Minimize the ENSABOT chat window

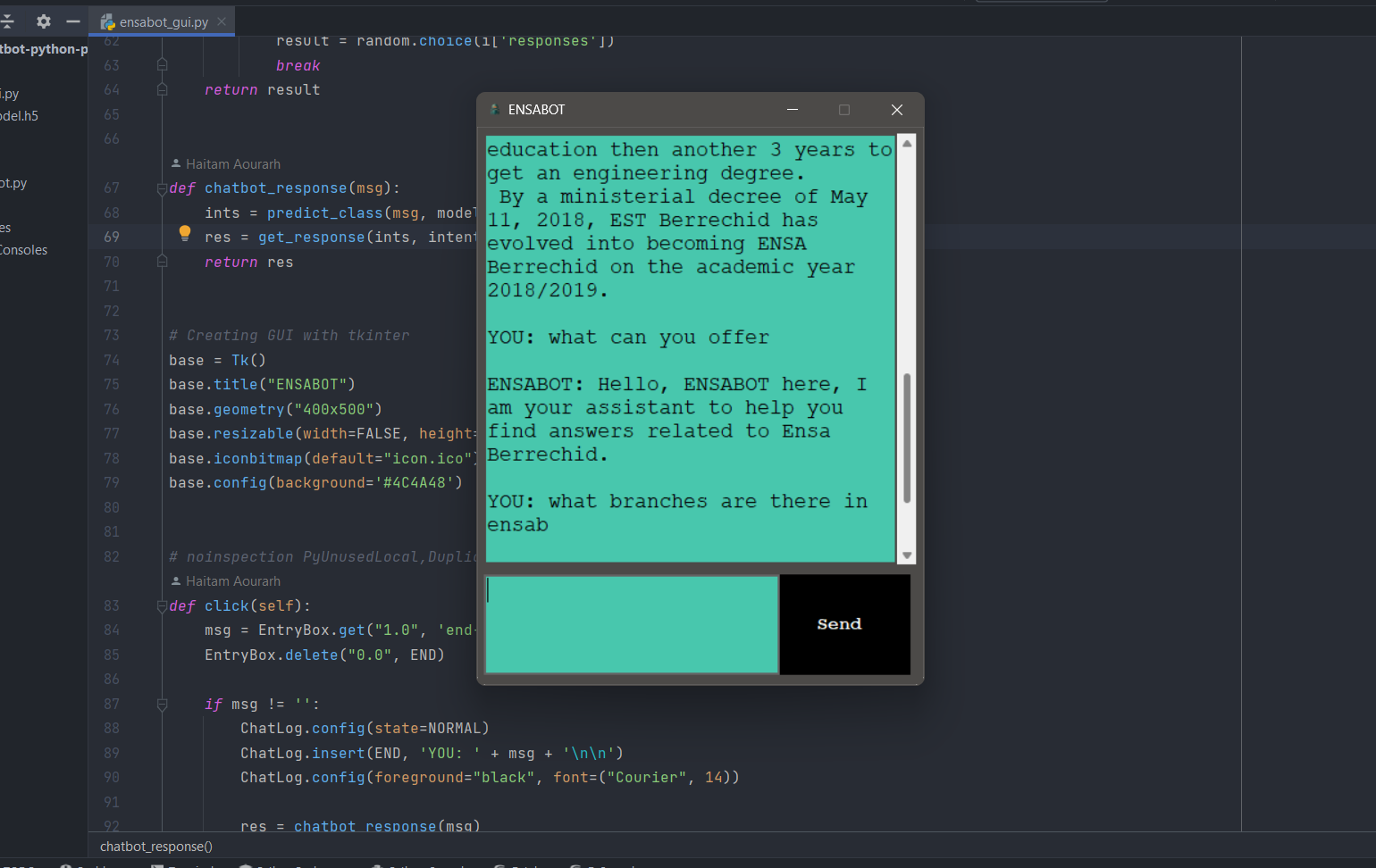(x=792, y=110)
